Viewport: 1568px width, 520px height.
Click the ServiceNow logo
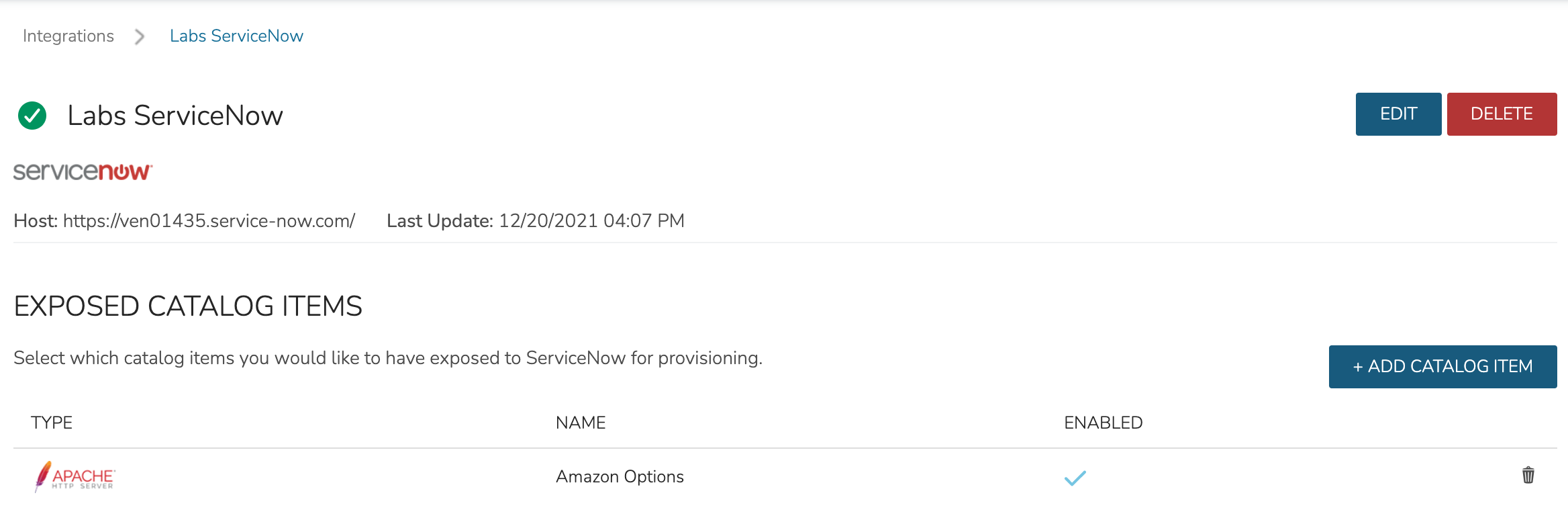point(83,172)
